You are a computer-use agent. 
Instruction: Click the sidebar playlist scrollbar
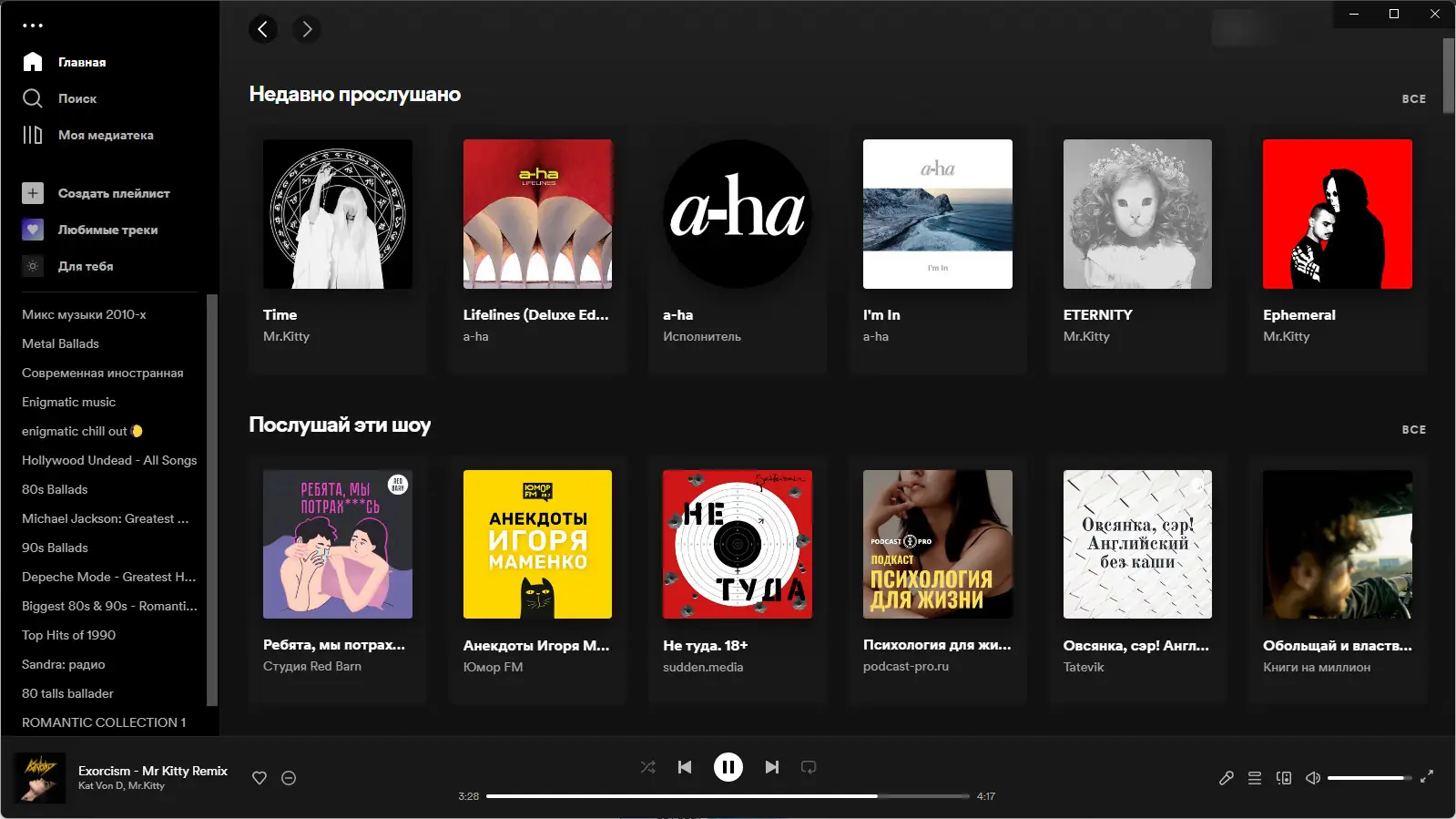(212, 499)
